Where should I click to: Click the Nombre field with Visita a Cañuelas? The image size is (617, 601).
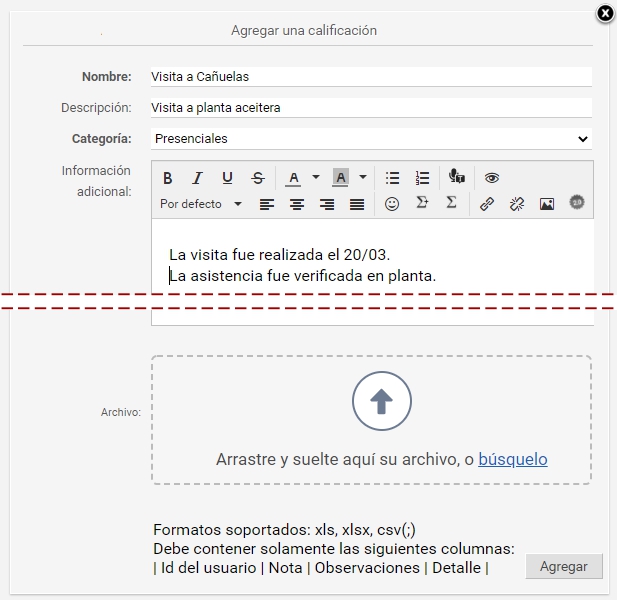[371, 77]
